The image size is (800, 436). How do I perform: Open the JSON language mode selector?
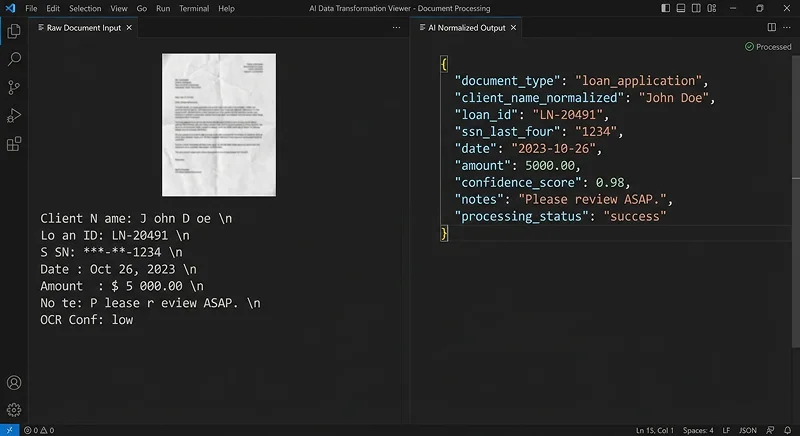747,430
